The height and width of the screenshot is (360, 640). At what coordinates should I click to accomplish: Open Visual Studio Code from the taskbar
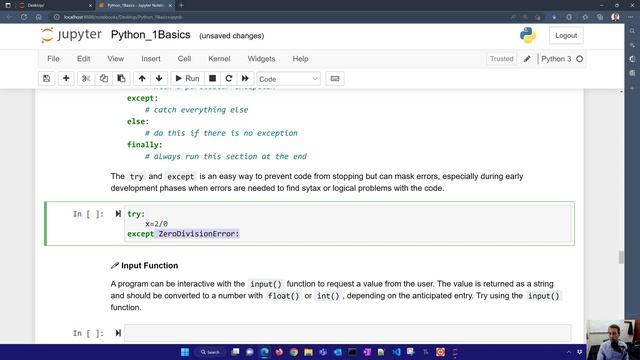tap(396, 352)
